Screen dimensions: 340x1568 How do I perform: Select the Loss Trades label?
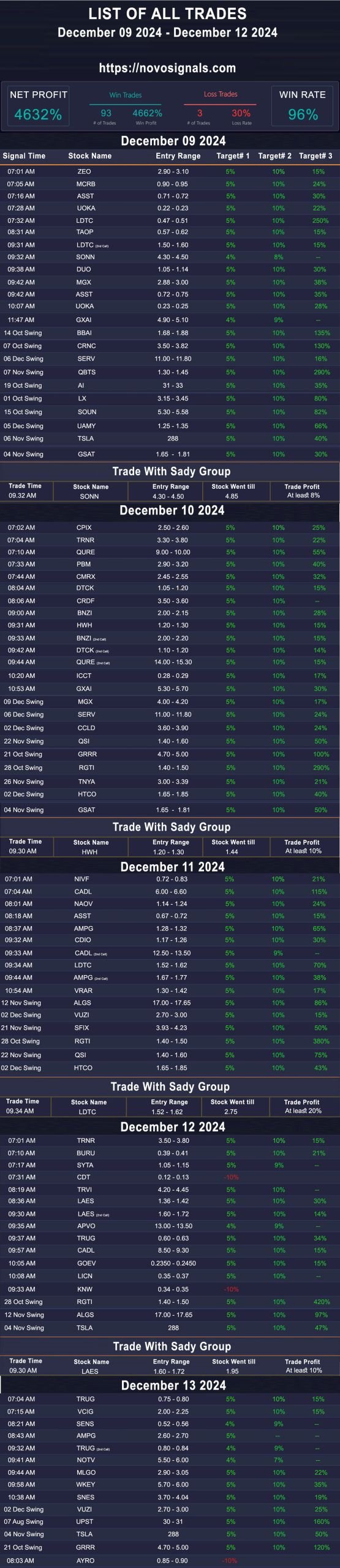tap(221, 94)
